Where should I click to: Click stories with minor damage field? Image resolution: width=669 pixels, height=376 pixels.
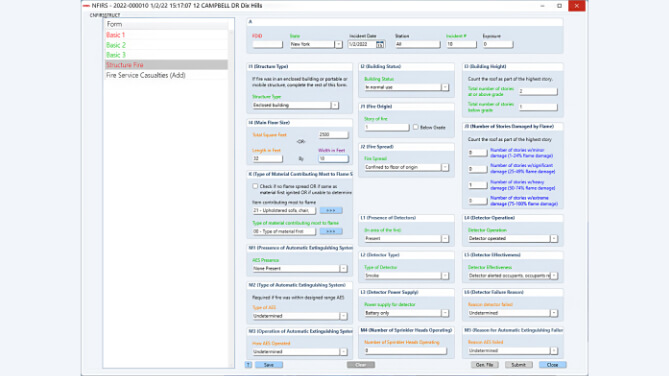(477, 153)
